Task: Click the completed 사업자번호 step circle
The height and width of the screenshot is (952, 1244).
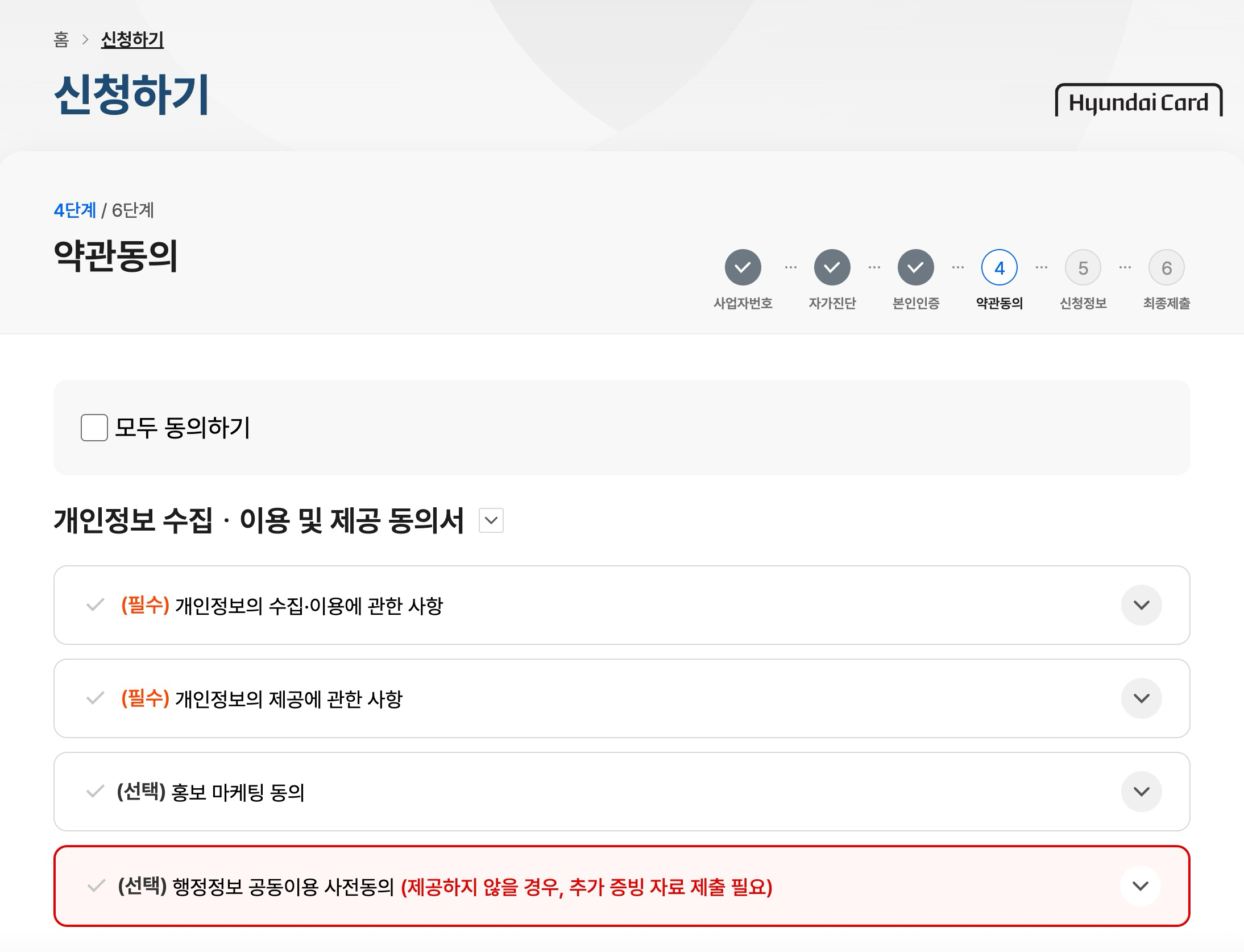Action: 743,267
